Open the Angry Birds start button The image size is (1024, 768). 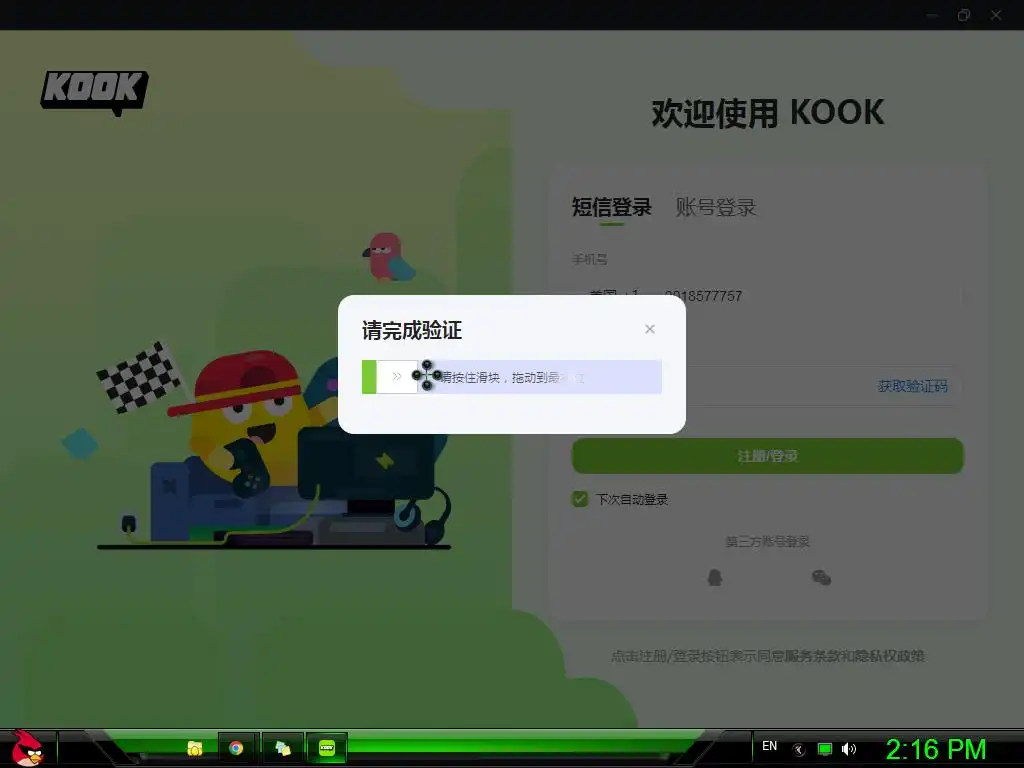click(x=27, y=748)
